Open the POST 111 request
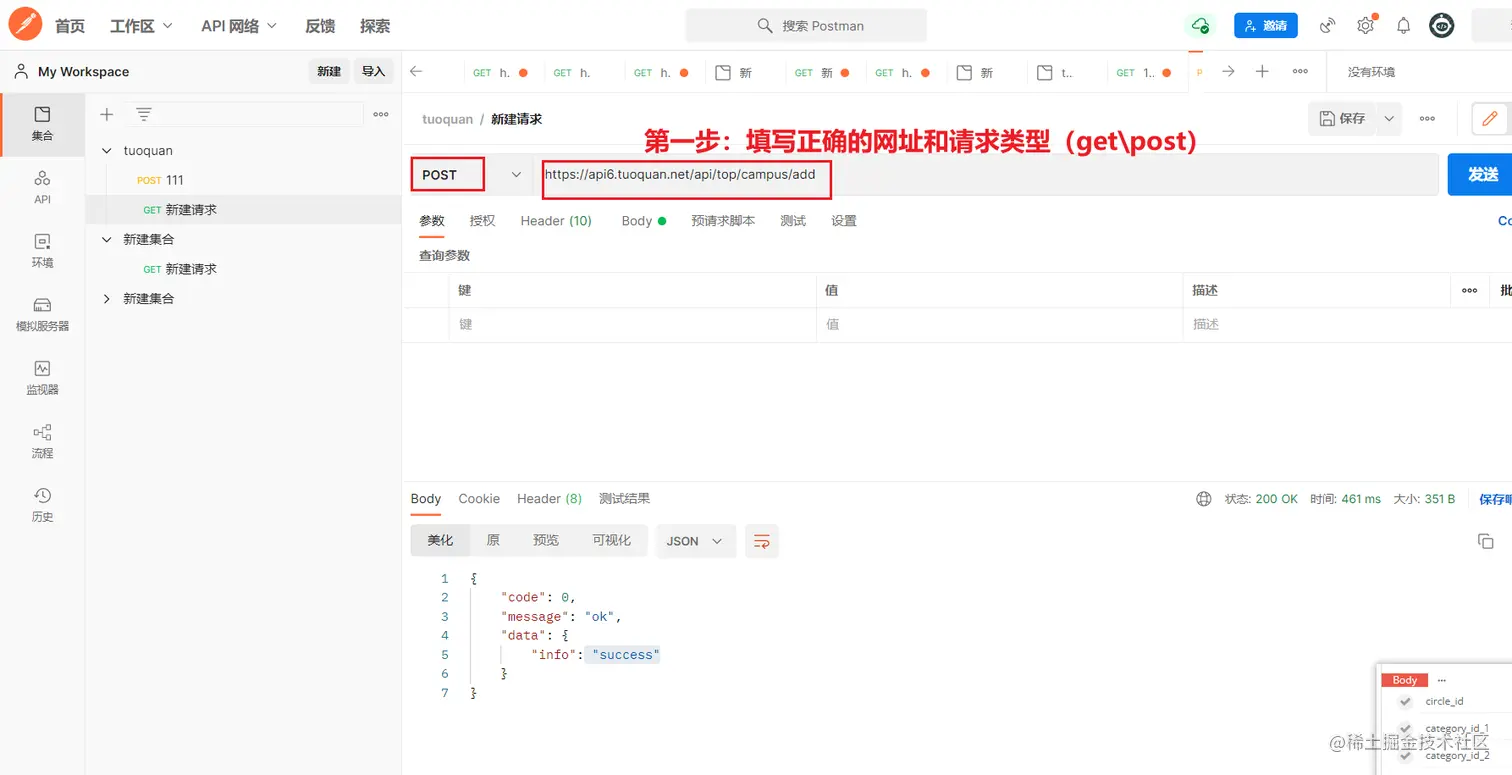The width and height of the screenshot is (1512, 775). pyautogui.click(x=243, y=180)
